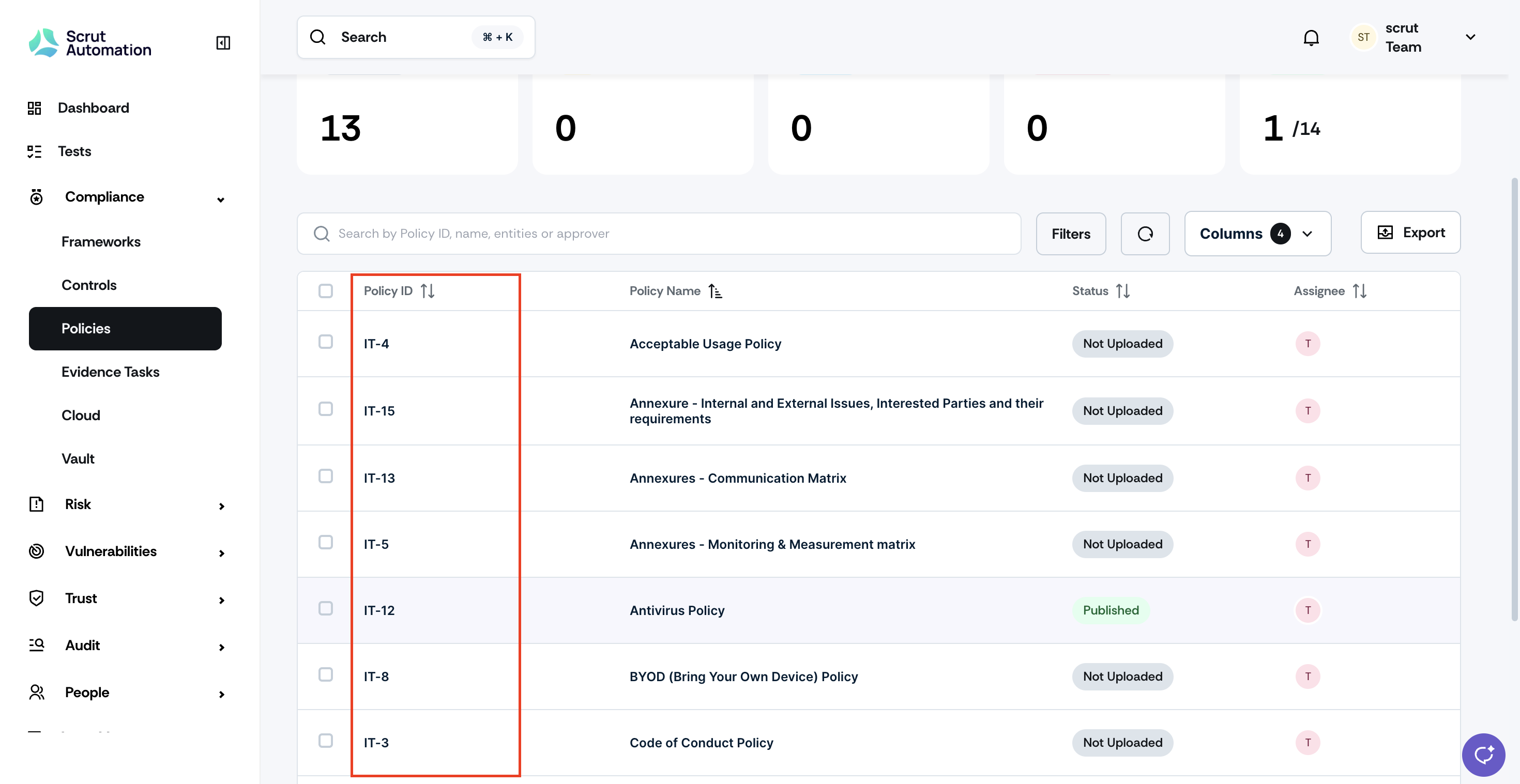Tick checkbox for IT-4 Acceptable Usage Policy
Image resolution: width=1520 pixels, height=784 pixels.
(326, 342)
